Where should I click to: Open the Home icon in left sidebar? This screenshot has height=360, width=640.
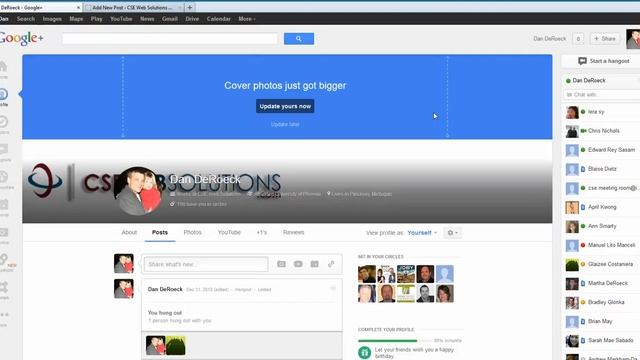[x=3, y=67]
